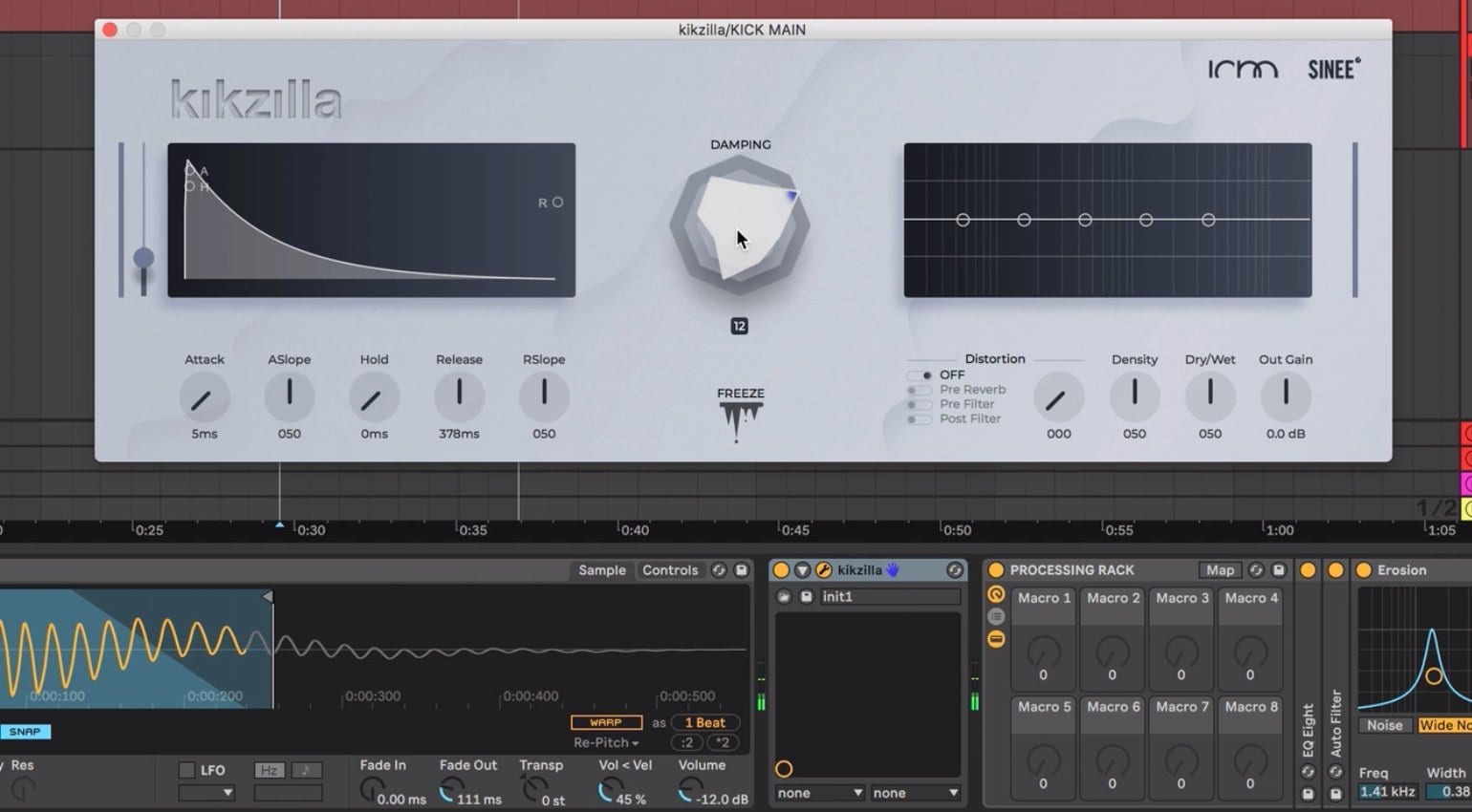The height and width of the screenshot is (812, 1472).
Task: Open the first 'none' MIDI mapping dropdown
Action: pos(817,792)
